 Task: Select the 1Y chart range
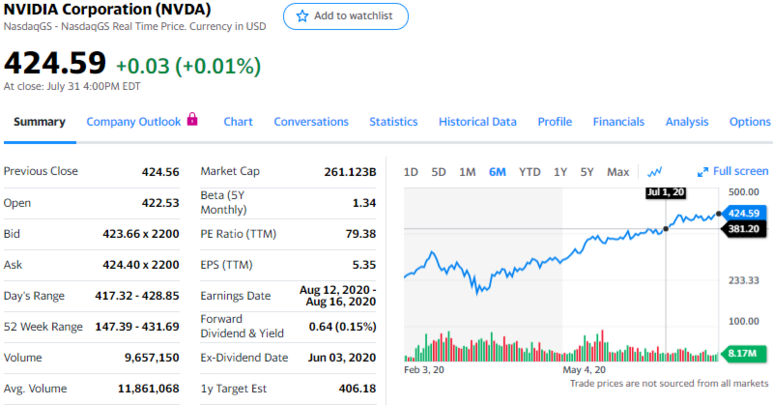[560, 172]
